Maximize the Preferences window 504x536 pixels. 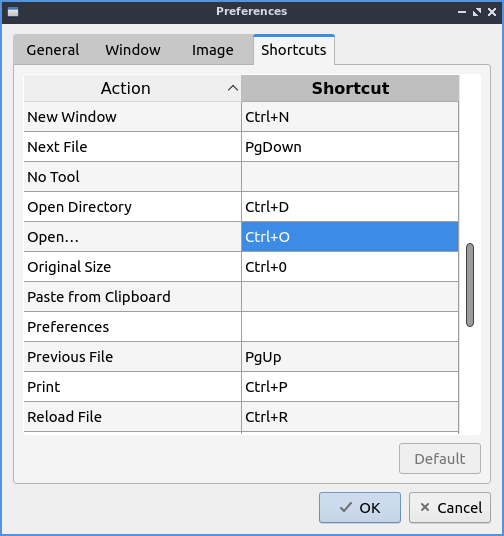click(477, 12)
